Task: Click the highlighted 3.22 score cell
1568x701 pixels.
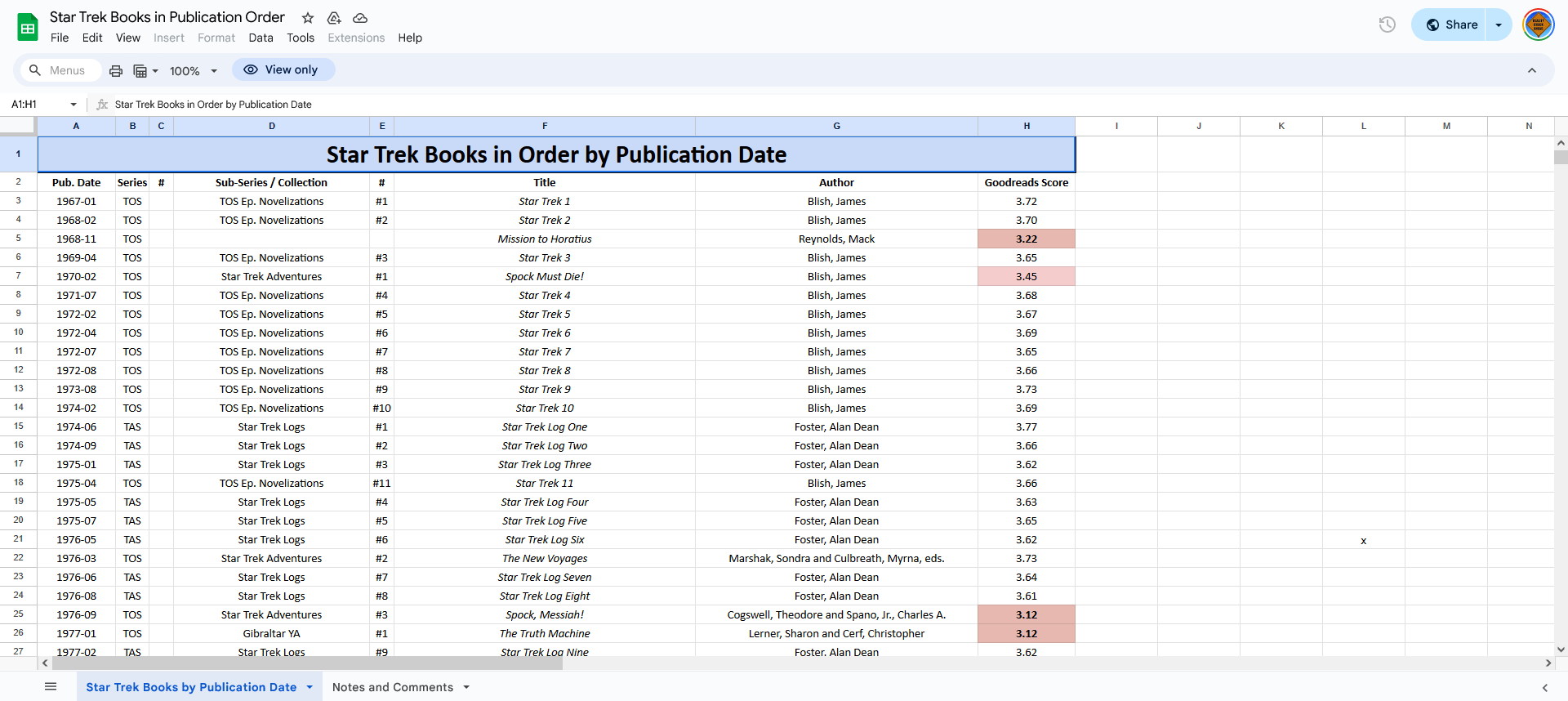Action: point(1027,239)
